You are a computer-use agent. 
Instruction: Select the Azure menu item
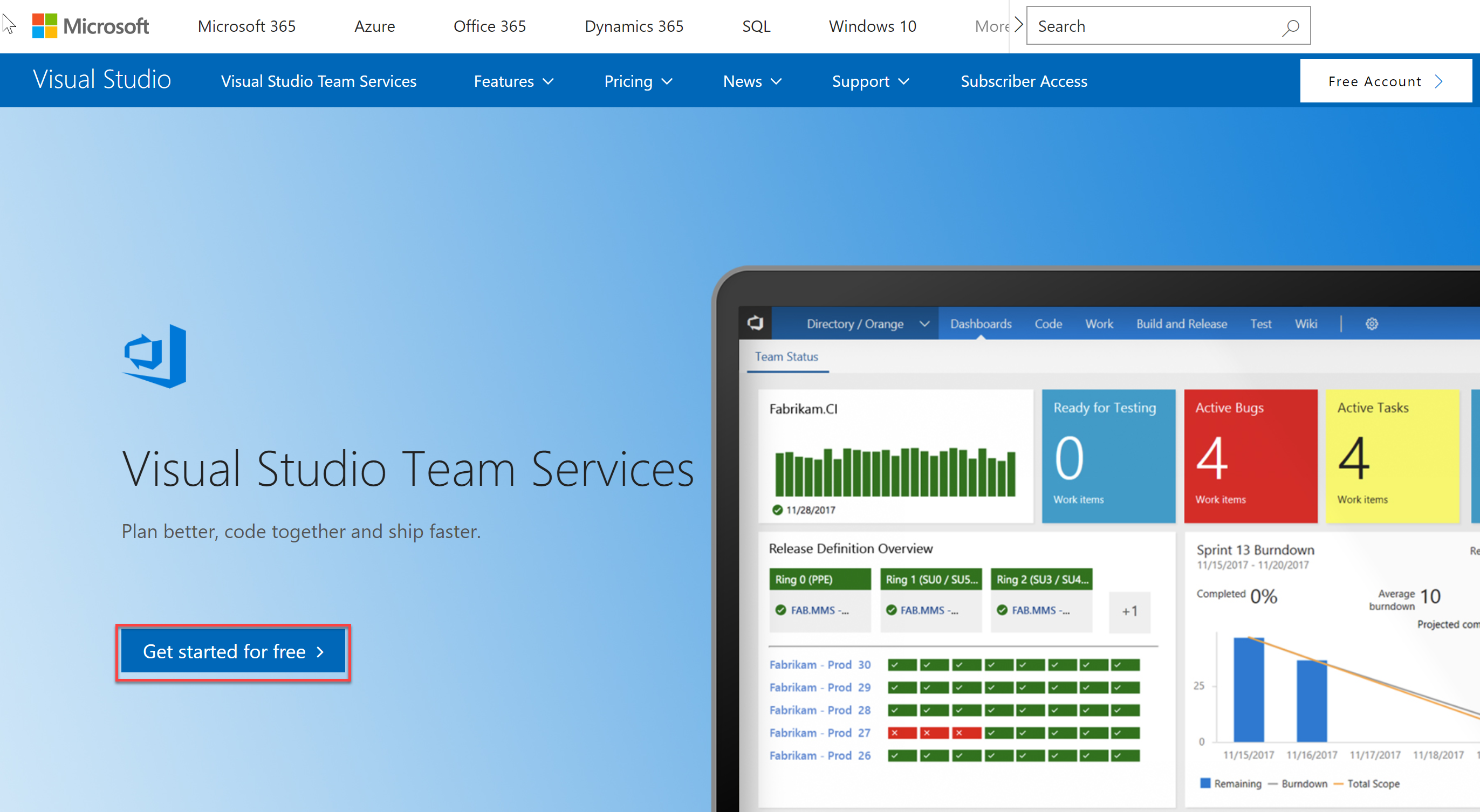tap(375, 26)
